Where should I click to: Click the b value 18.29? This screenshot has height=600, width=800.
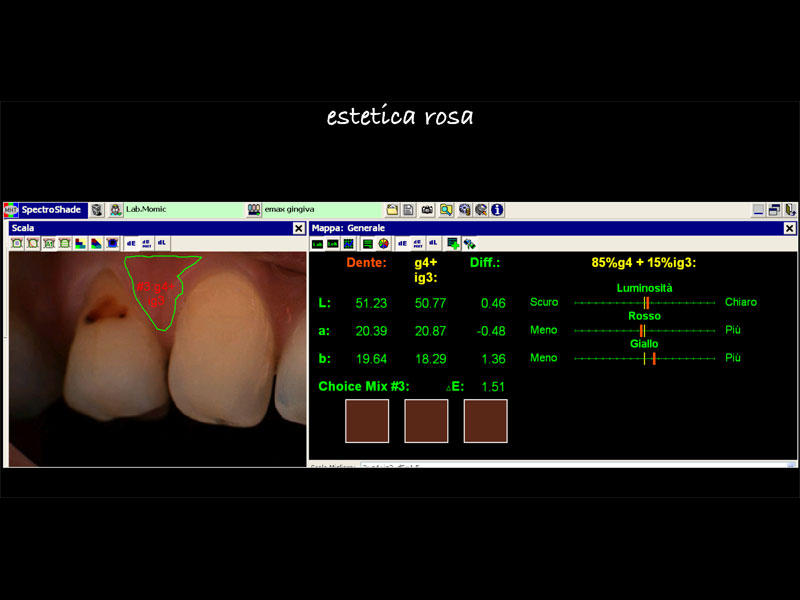coord(431,359)
